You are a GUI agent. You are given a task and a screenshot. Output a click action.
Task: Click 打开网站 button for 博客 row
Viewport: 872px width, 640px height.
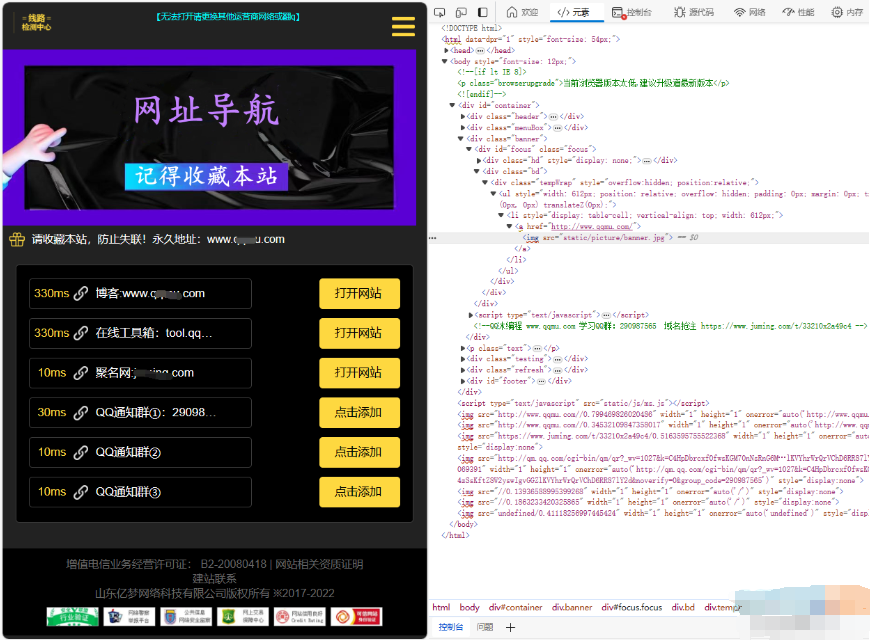click(x=359, y=293)
